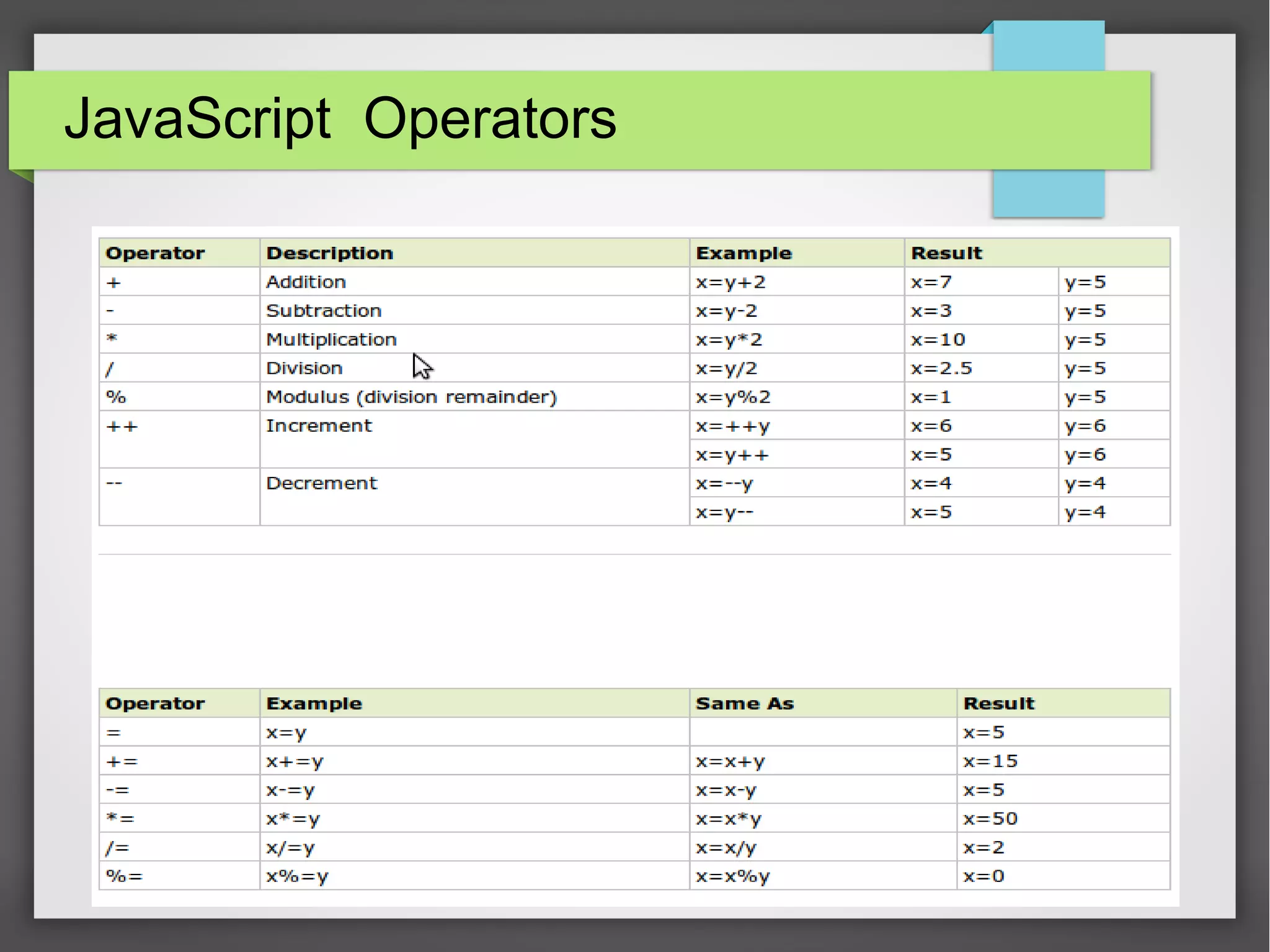Image resolution: width=1270 pixels, height=952 pixels.
Task: Click the 'x=y-2' example cell
Action: (797, 310)
